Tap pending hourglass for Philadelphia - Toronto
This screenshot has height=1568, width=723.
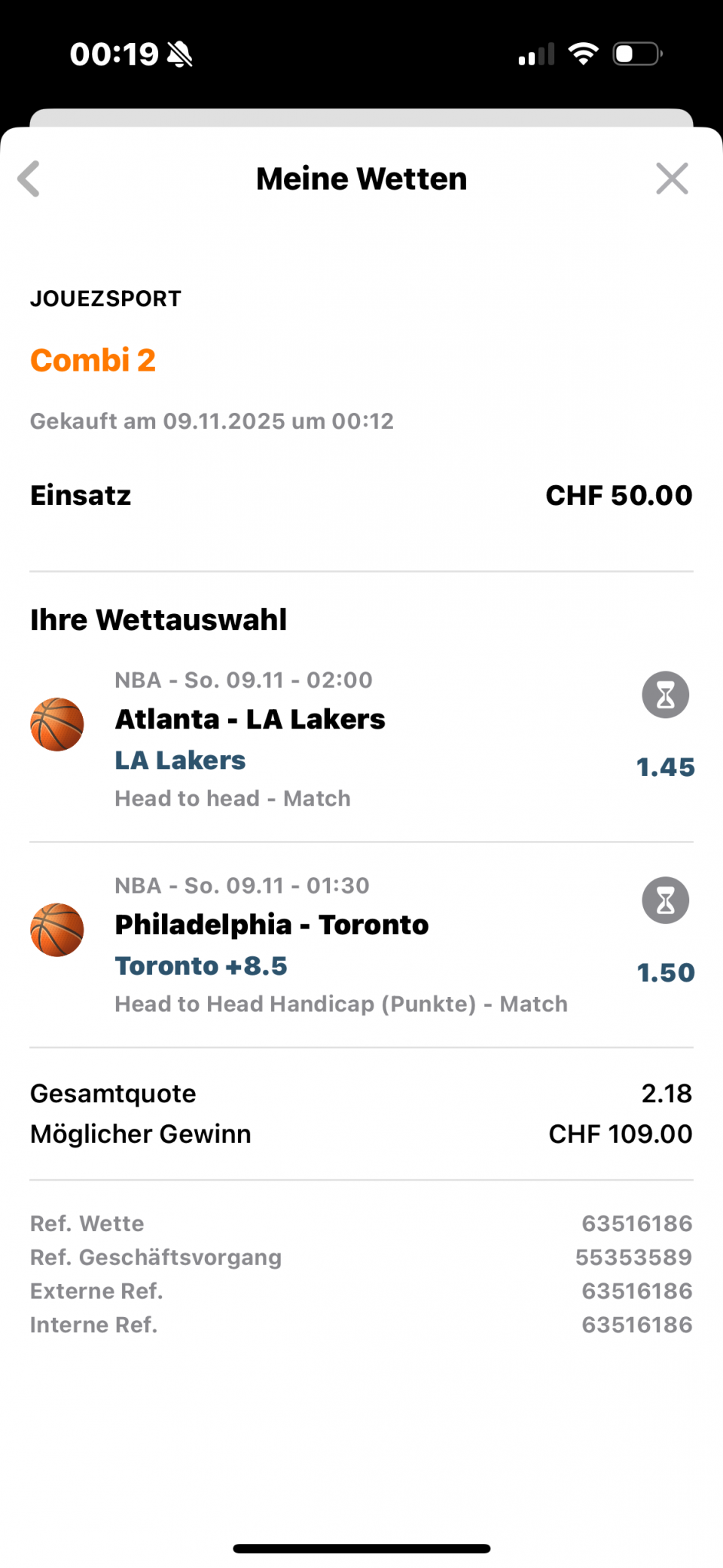point(665,900)
